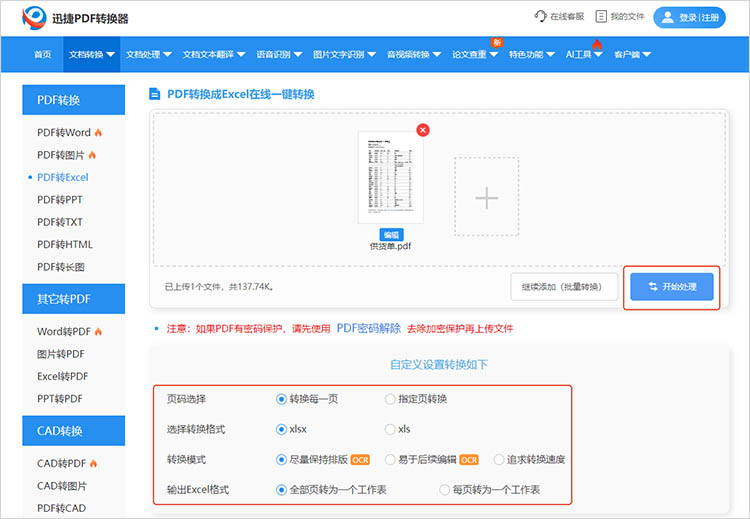
Task: Open CAD转图片 in sidebar
Action: 62,486
